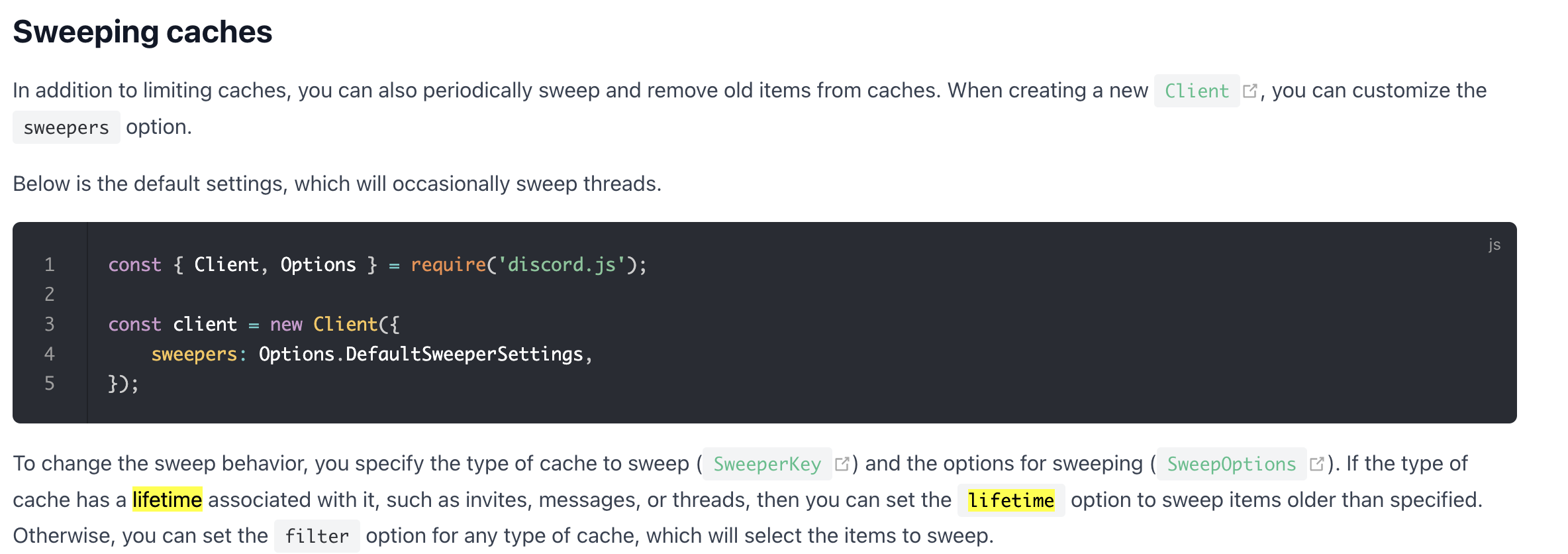
Task: Open the SweeperKey documentation link
Action: point(767,464)
